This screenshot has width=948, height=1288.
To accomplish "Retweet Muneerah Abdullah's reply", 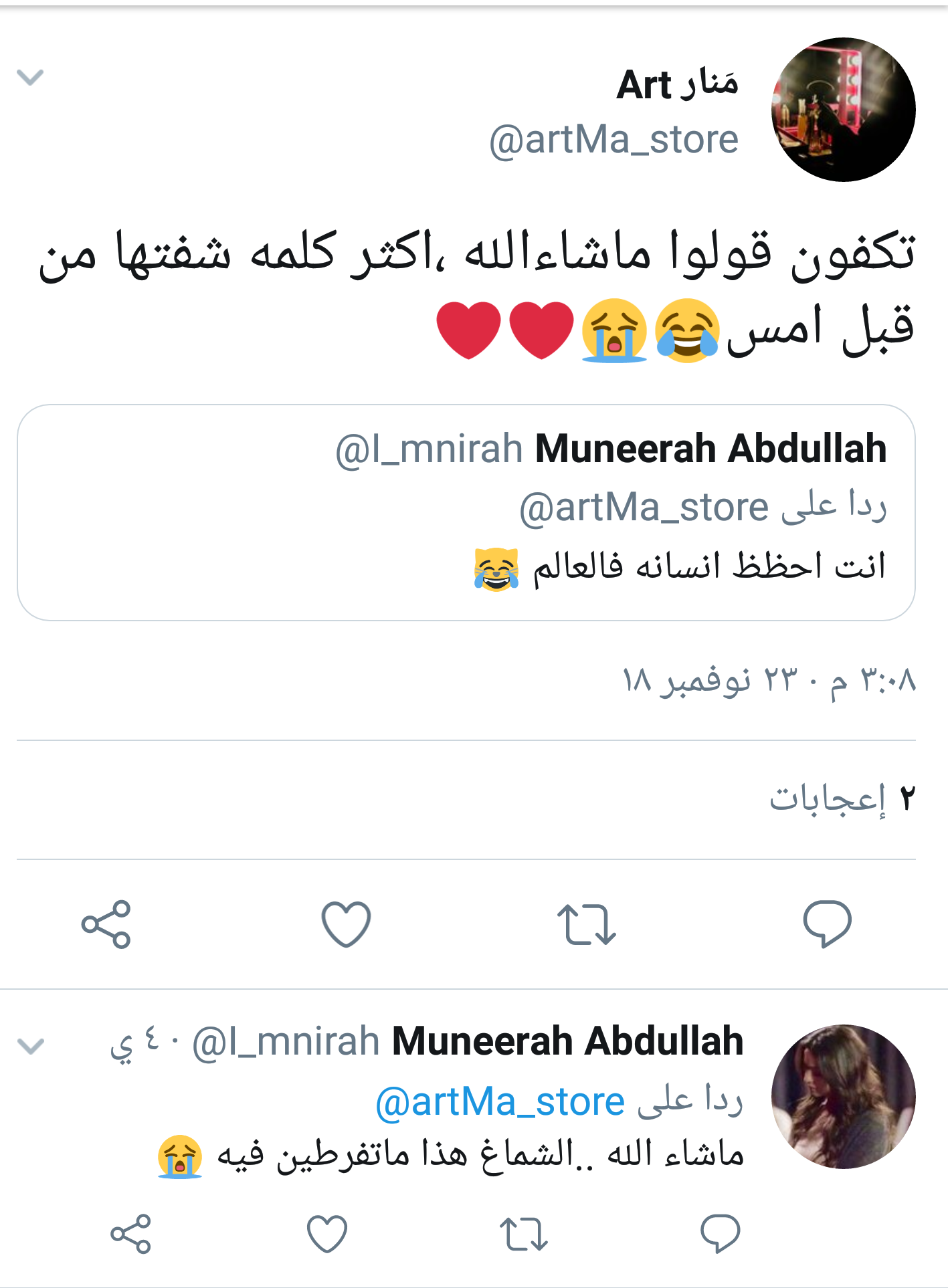I will [x=523, y=1233].
